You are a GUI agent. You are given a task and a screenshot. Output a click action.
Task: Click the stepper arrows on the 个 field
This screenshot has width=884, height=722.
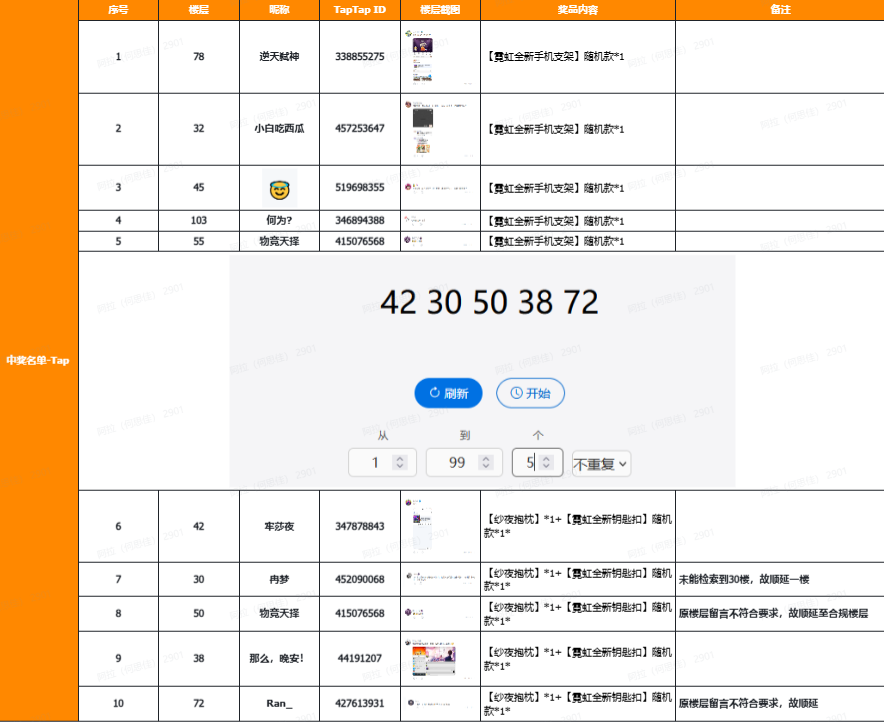546,463
